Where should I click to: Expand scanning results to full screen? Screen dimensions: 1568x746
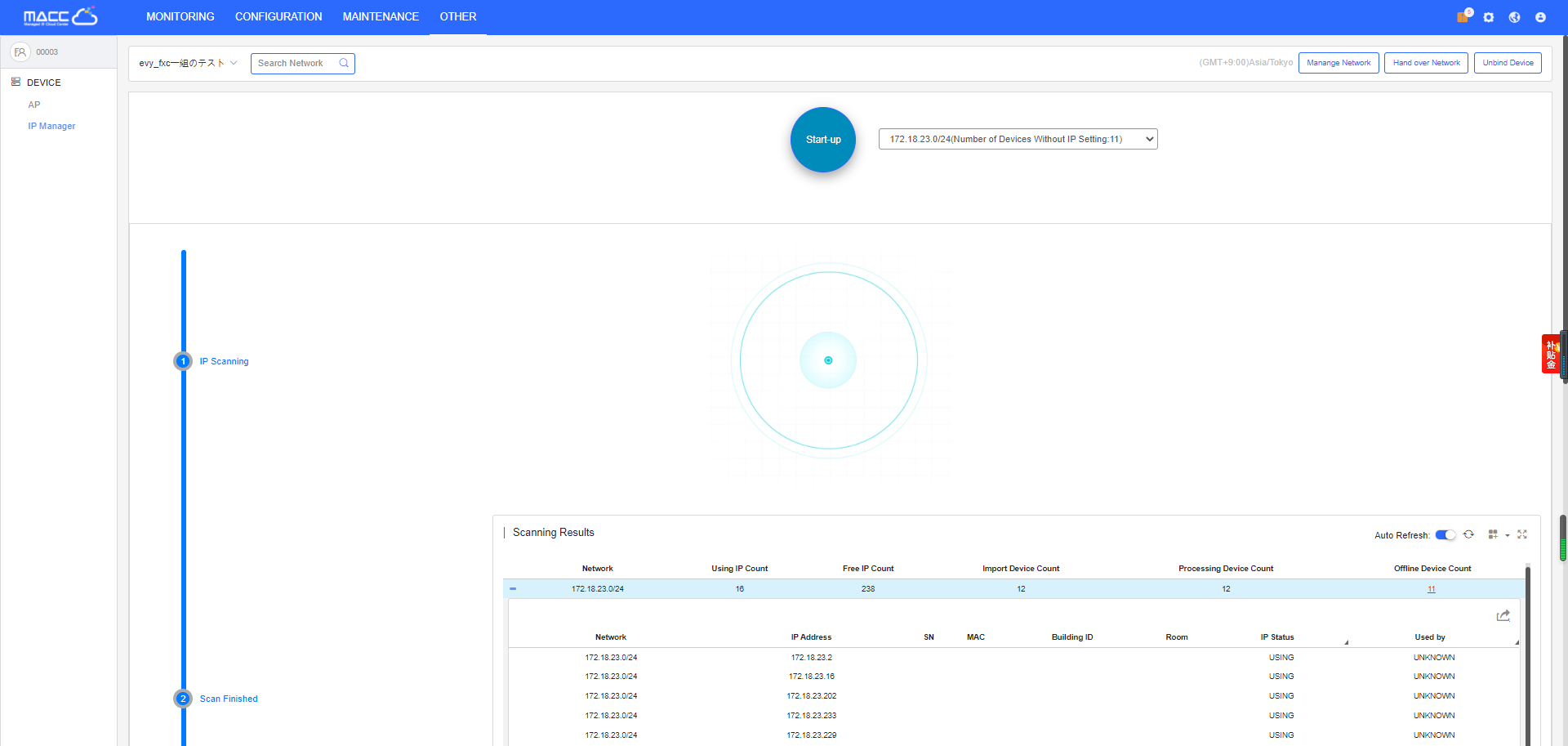pos(1522,534)
